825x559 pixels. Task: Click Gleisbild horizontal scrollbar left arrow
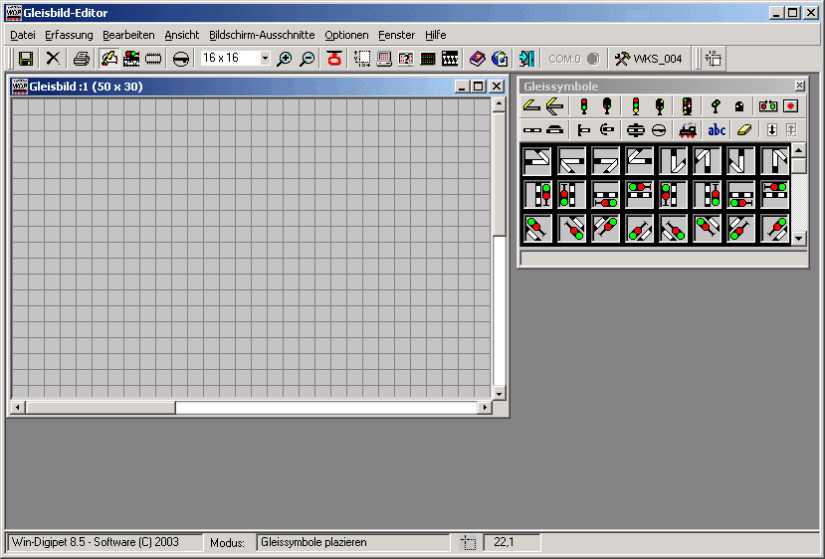click(x=18, y=407)
